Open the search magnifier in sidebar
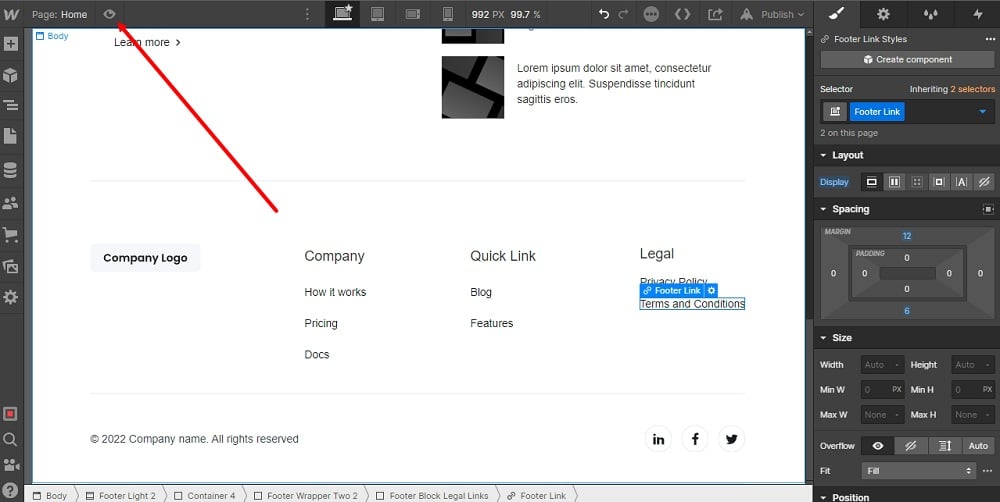 pos(11,439)
